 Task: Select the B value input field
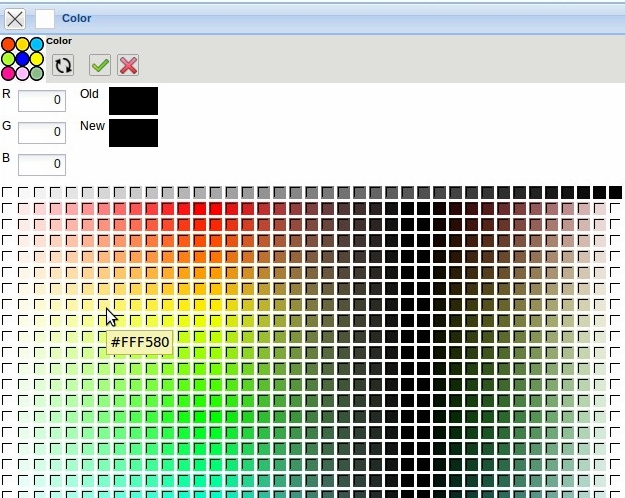(42, 164)
